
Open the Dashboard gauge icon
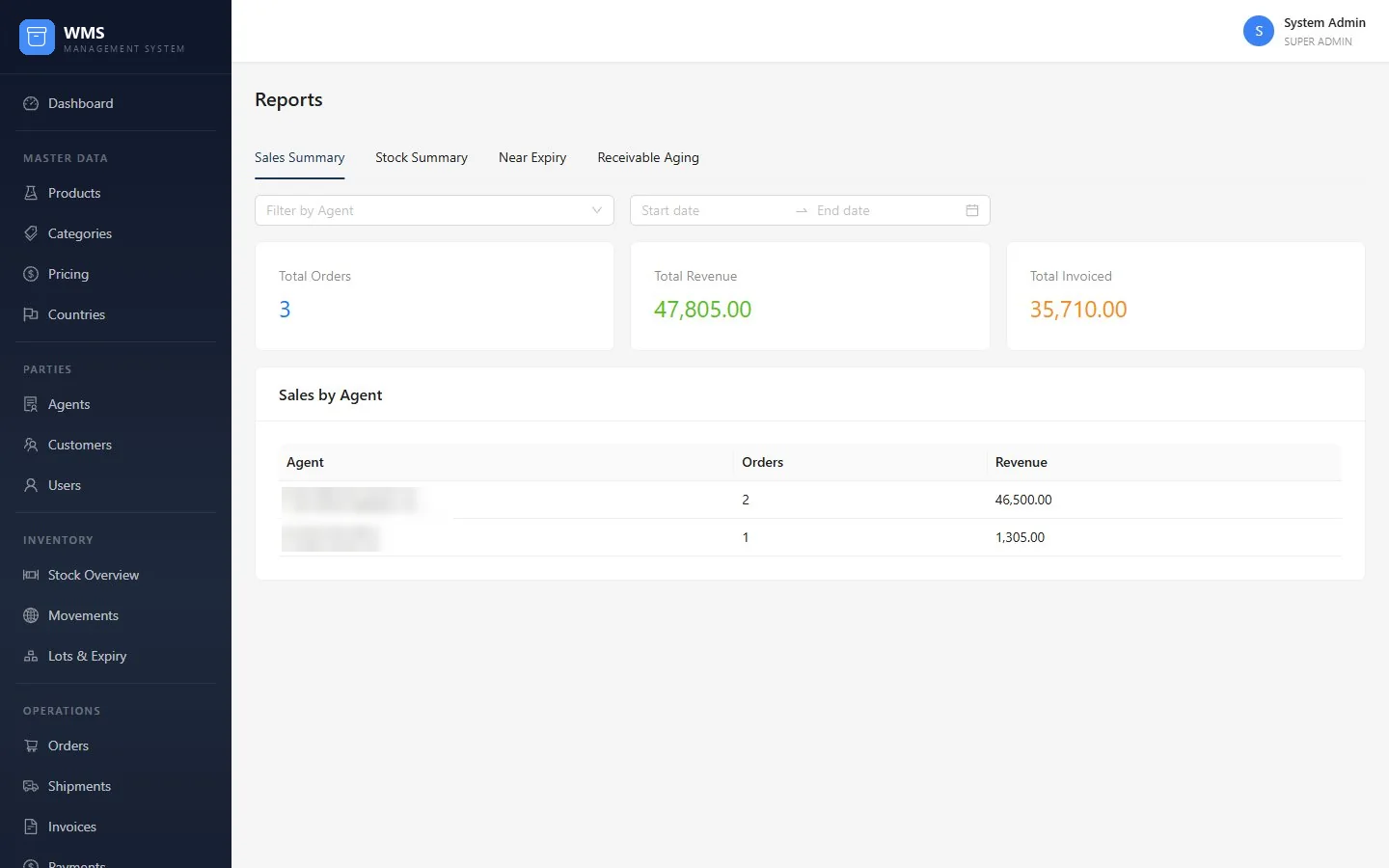coord(31,103)
